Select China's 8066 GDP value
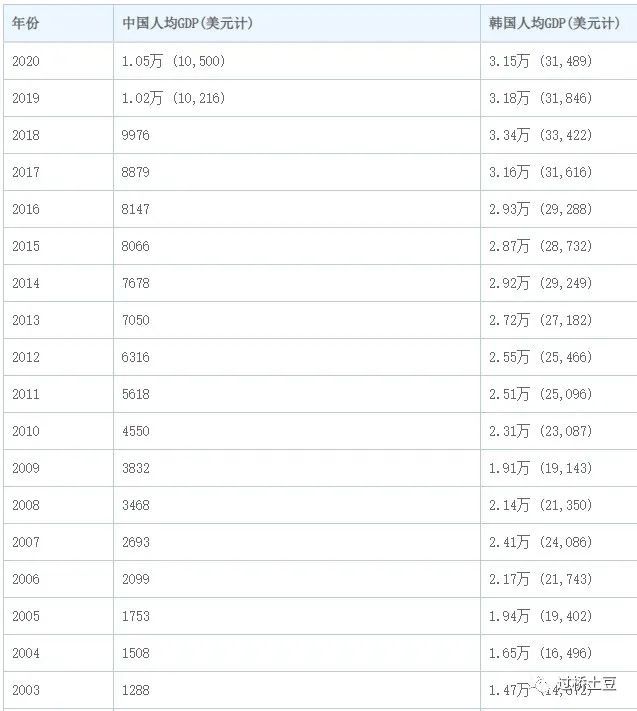 click(x=135, y=246)
